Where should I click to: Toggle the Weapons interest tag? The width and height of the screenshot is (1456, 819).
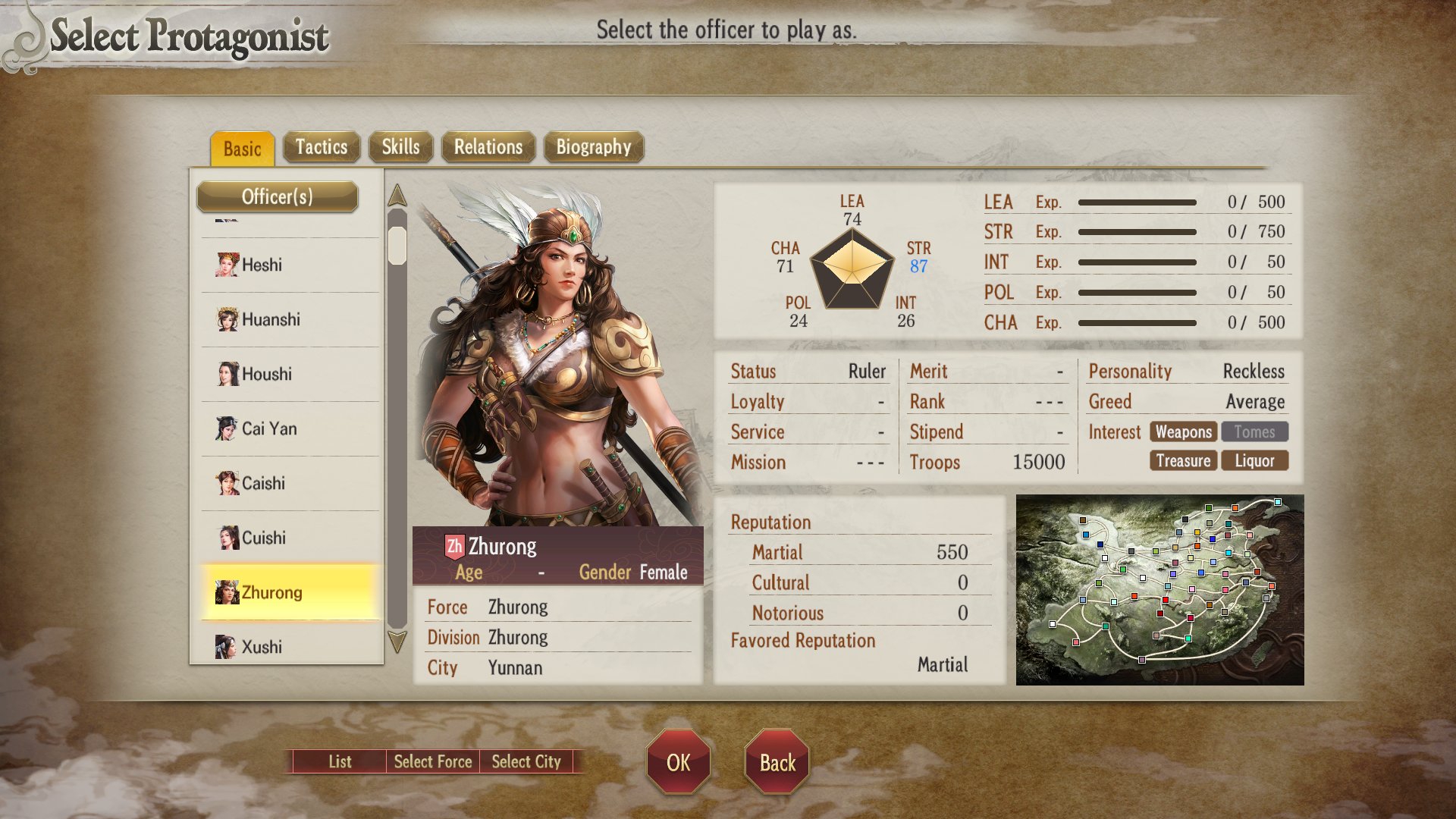pyautogui.click(x=1183, y=431)
